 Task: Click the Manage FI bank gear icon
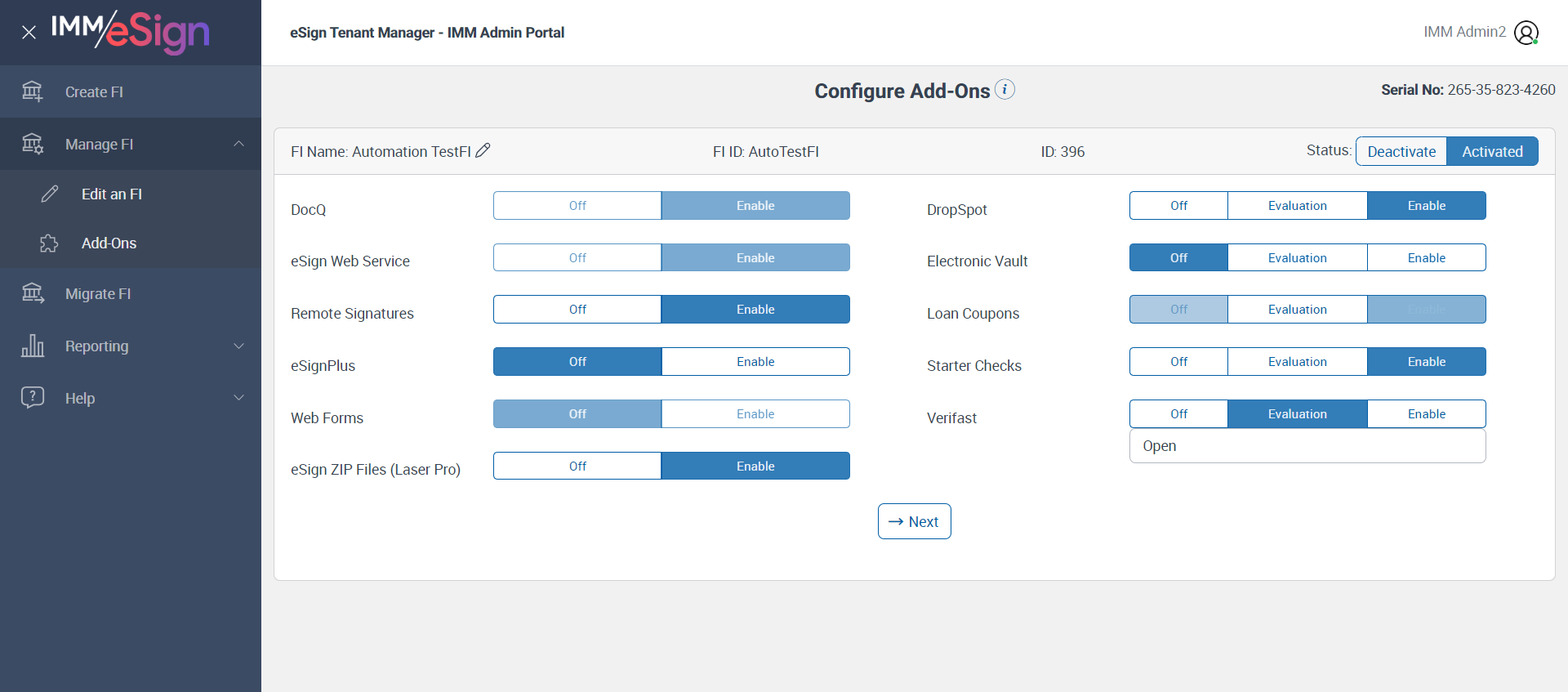pos(33,144)
